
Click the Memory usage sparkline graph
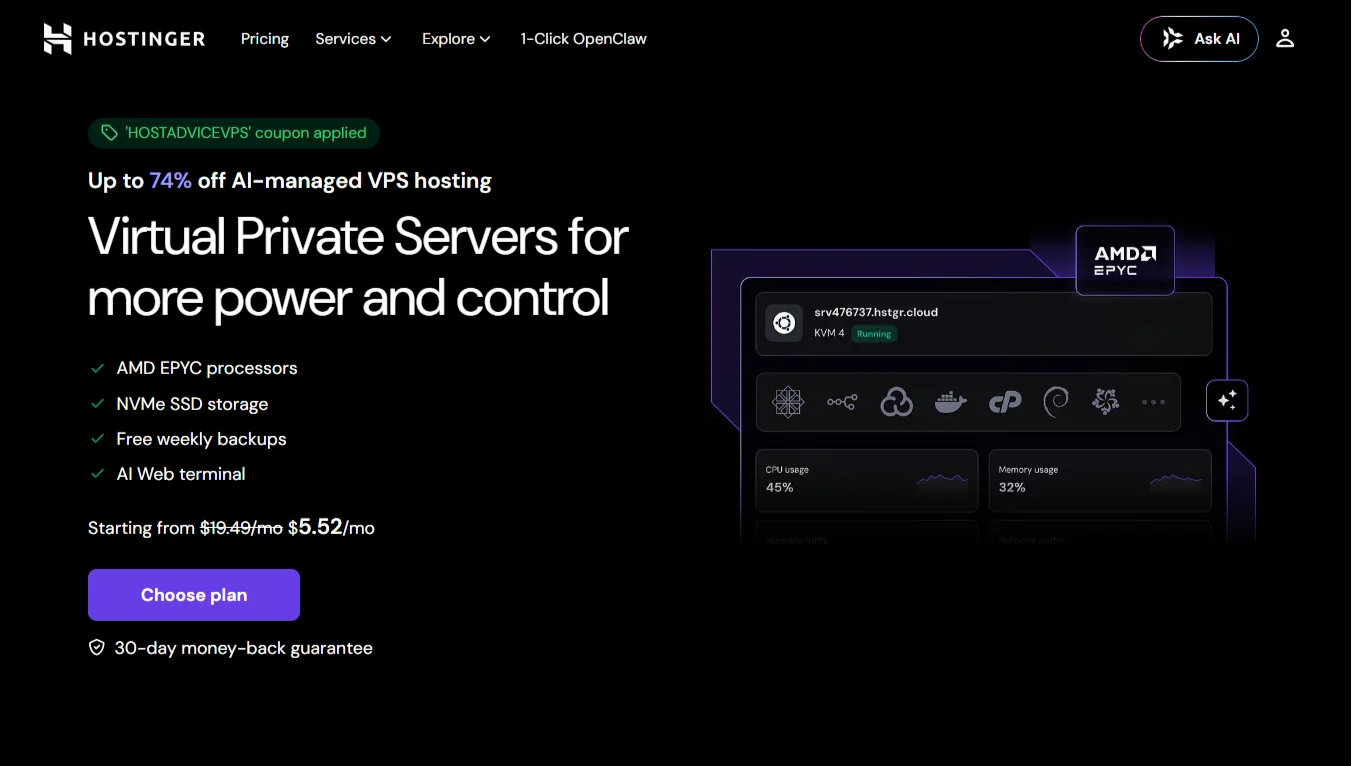click(1176, 482)
